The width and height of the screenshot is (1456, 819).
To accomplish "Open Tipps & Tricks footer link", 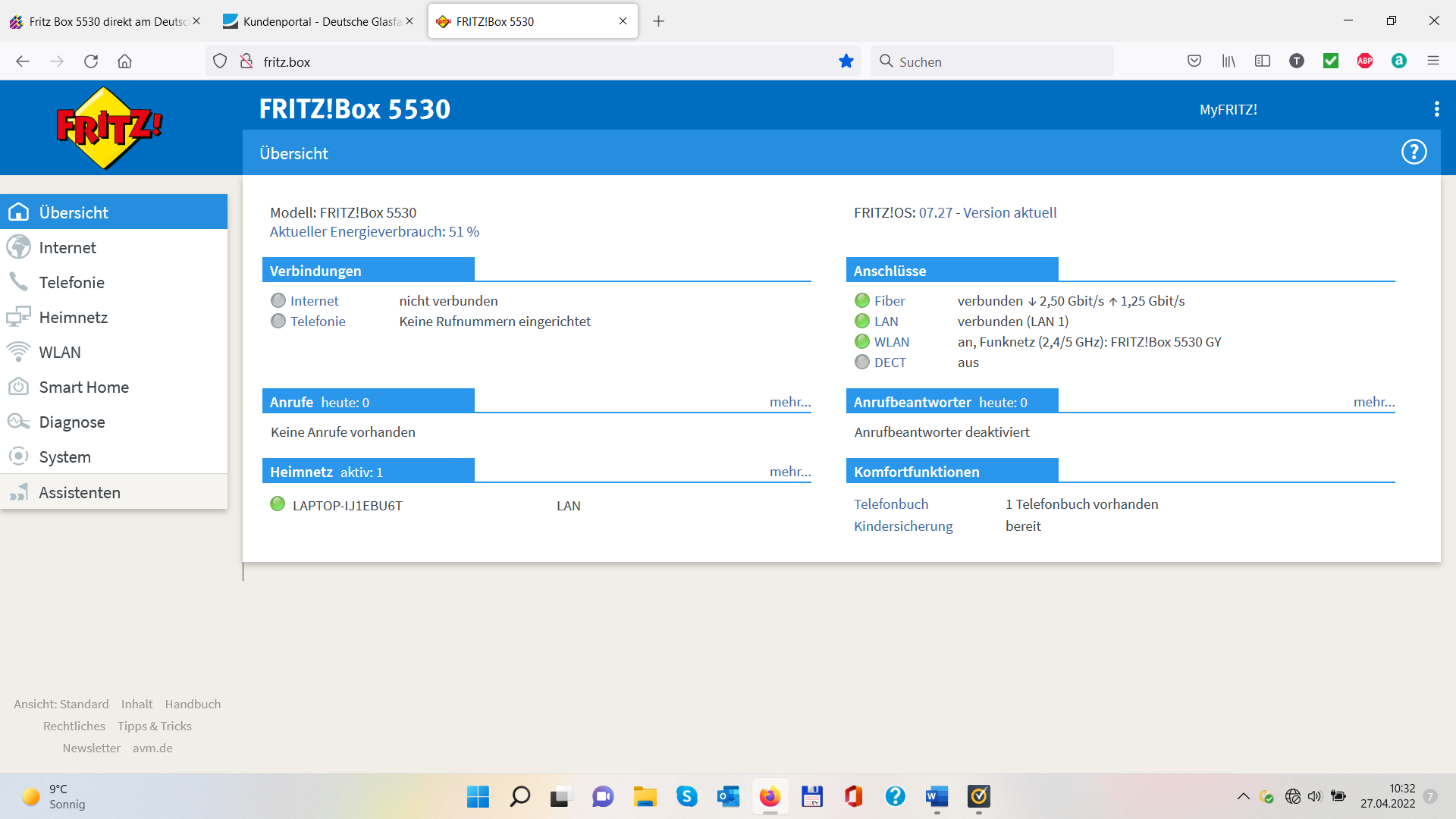I will point(155,726).
